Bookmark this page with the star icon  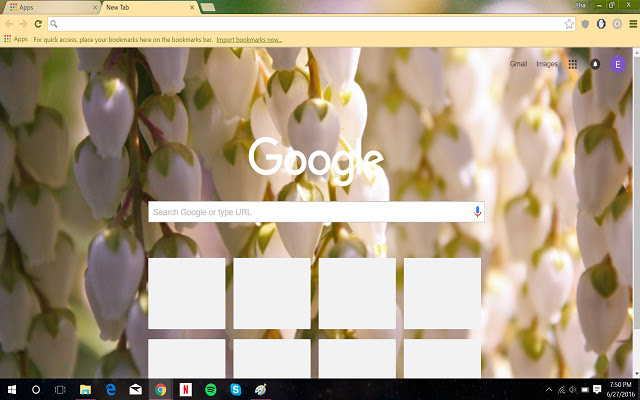569,24
